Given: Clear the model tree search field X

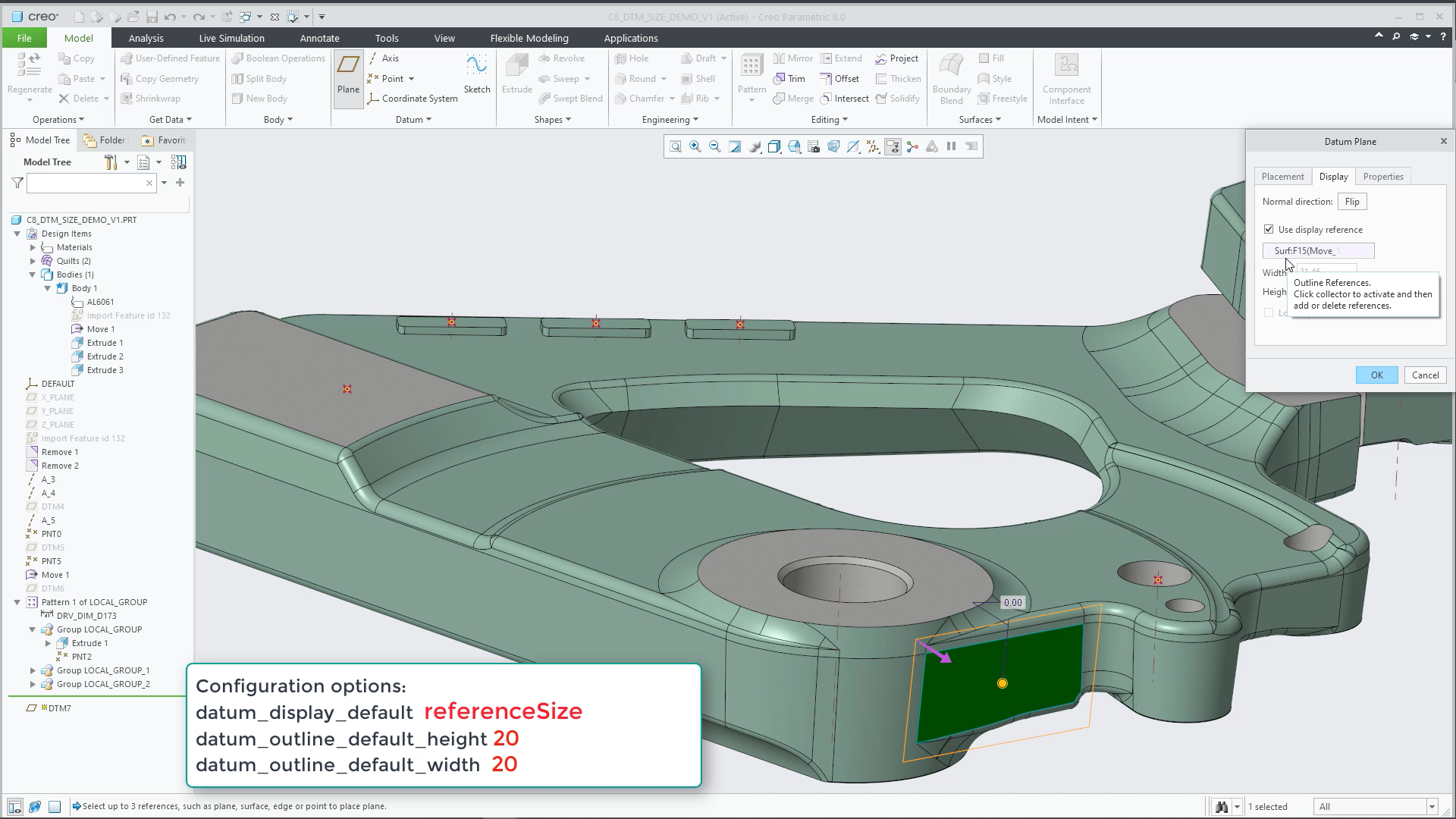Looking at the screenshot, I should click(149, 183).
